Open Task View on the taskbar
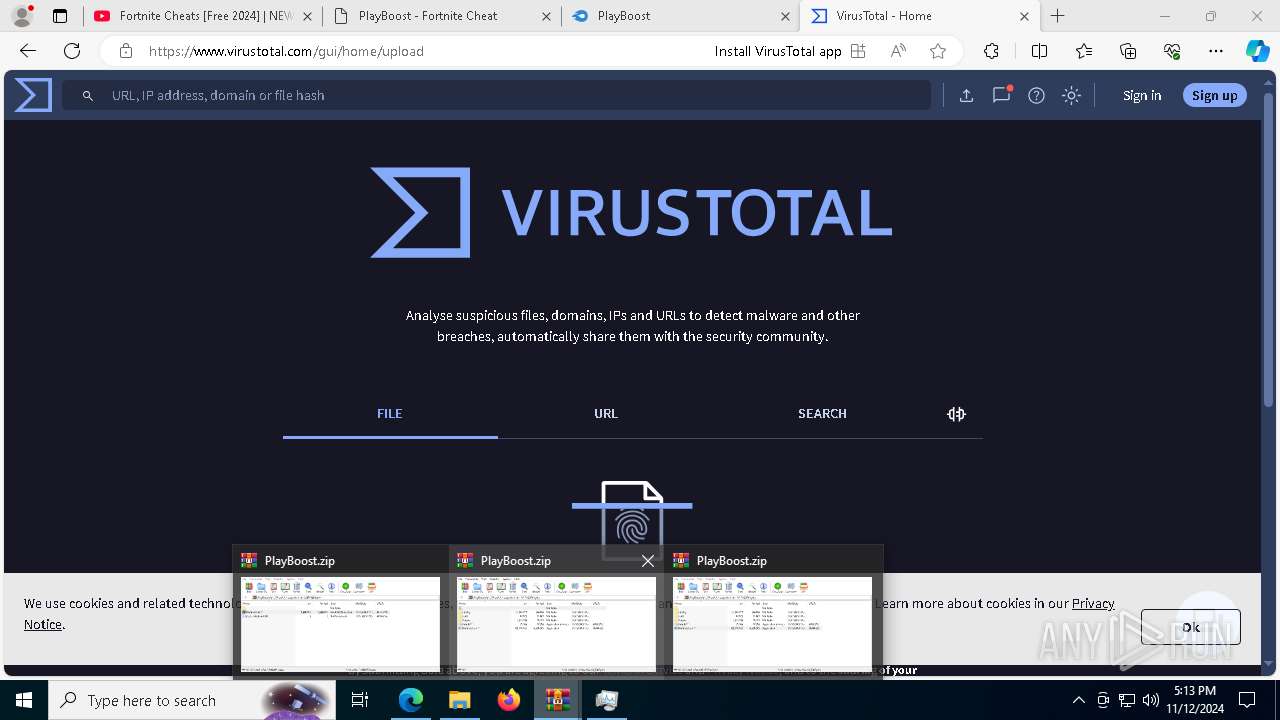 360,700
